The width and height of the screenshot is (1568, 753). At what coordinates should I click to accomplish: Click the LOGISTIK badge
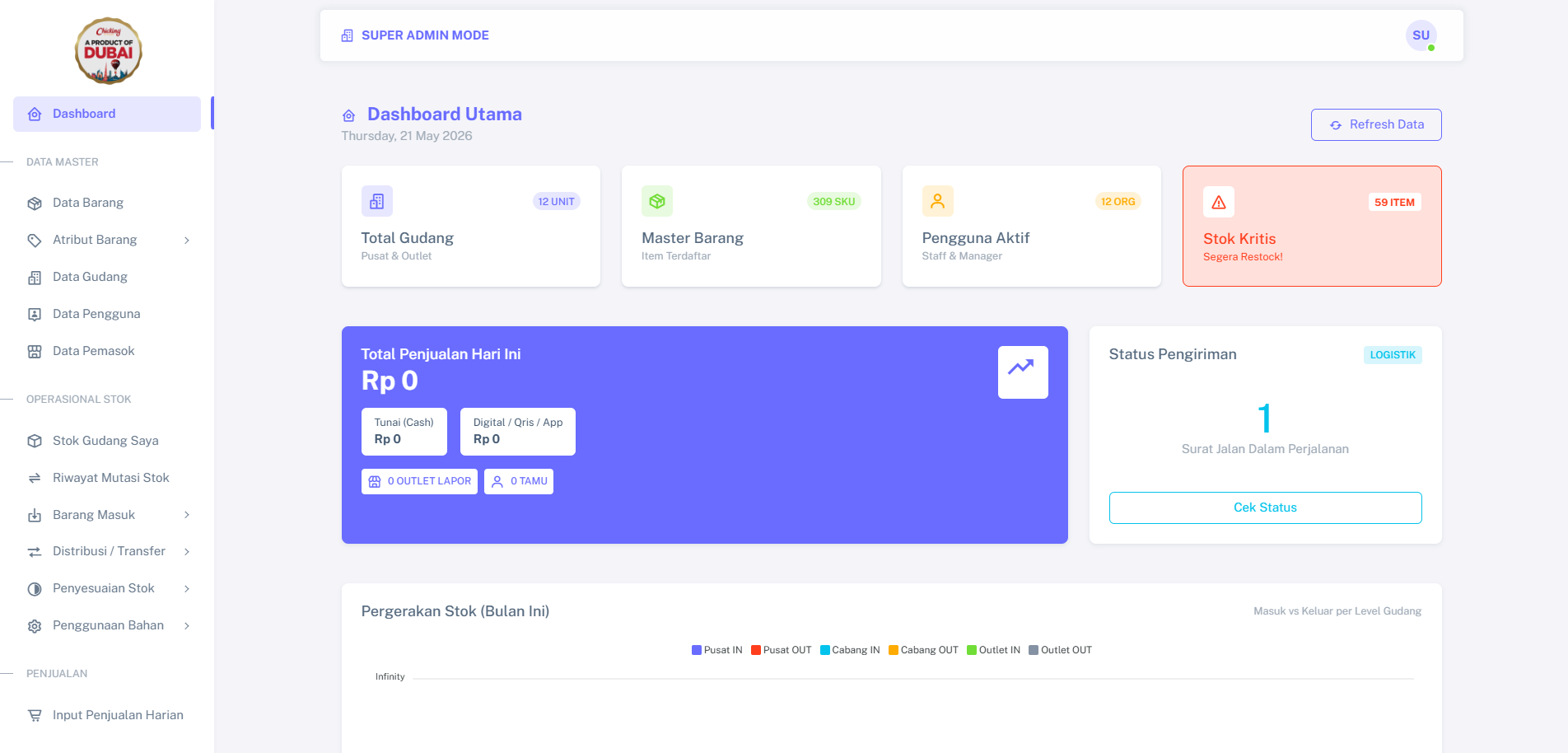click(x=1393, y=355)
